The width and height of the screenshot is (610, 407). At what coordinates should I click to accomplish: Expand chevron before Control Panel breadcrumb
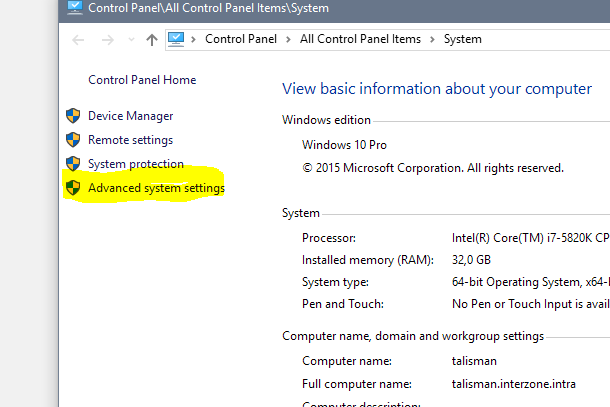coord(193,39)
